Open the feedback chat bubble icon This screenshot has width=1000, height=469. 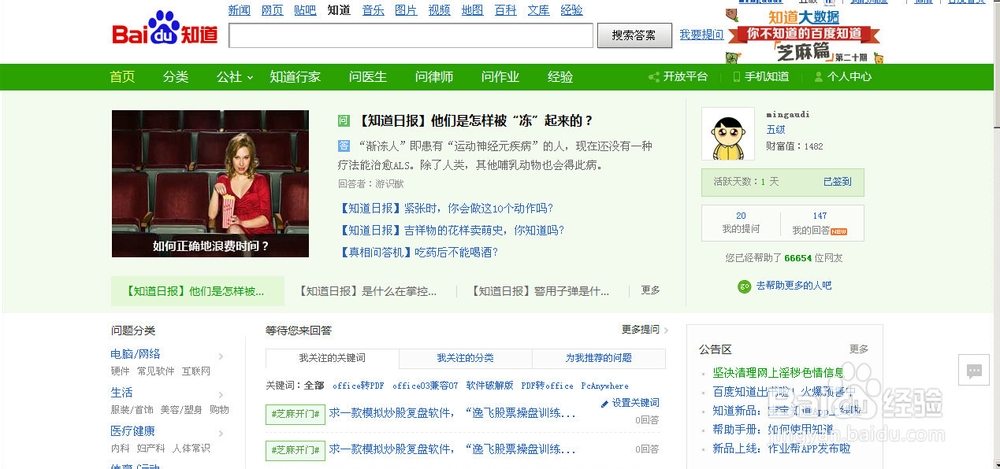973,370
